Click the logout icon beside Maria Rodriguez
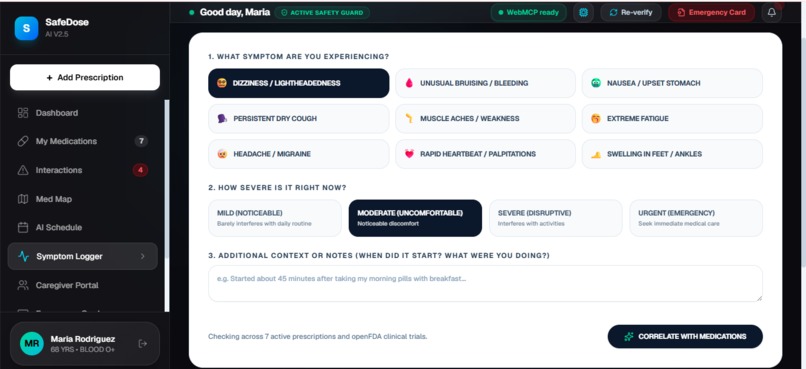 pyautogui.click(x=143, y=344)
